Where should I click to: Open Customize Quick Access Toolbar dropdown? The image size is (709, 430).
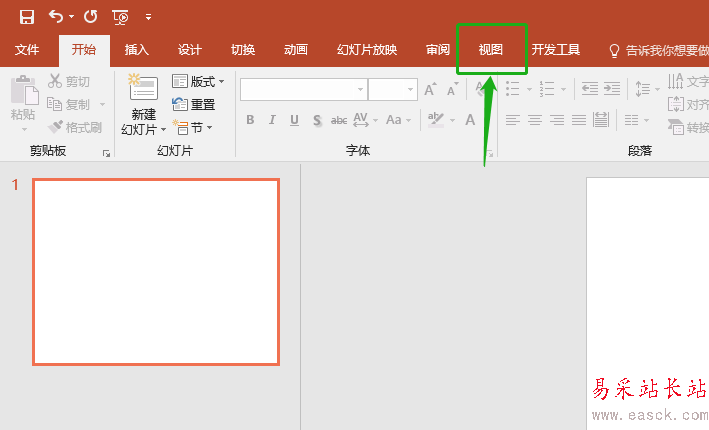click(148, 17)
